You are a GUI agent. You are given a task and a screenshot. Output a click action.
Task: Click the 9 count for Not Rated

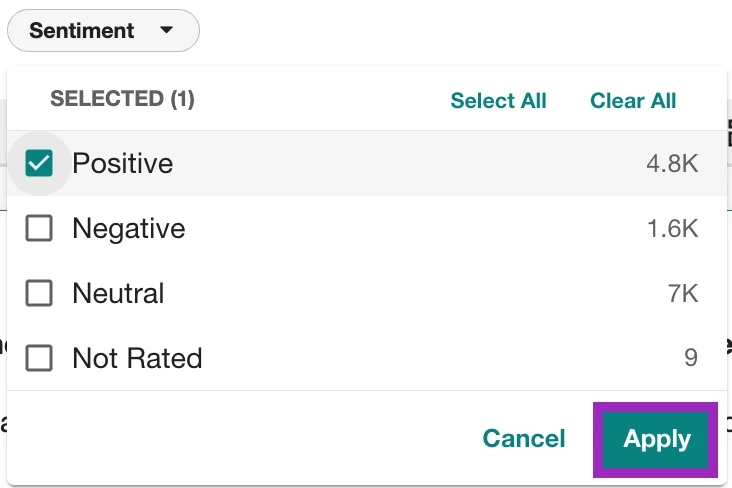point(691,358)
